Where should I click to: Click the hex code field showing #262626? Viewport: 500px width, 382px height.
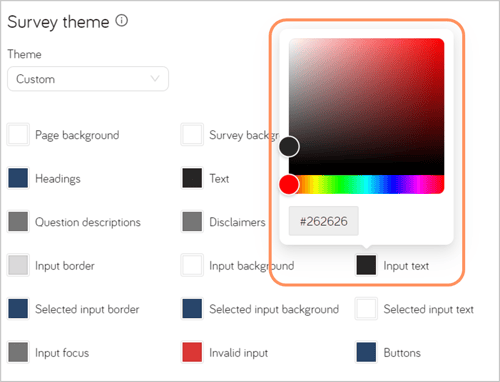(x=324, y=221)
